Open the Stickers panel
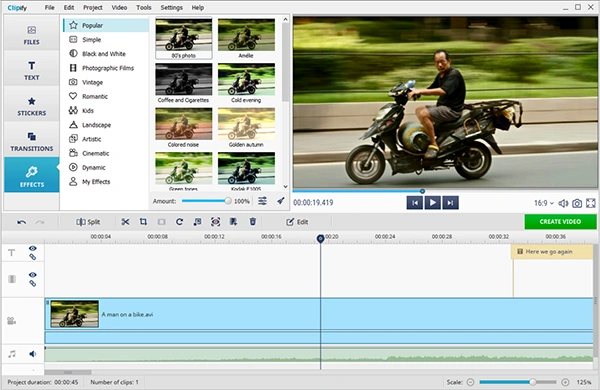Viewport: 600px width, 390px height. click(x=31, y=106)
